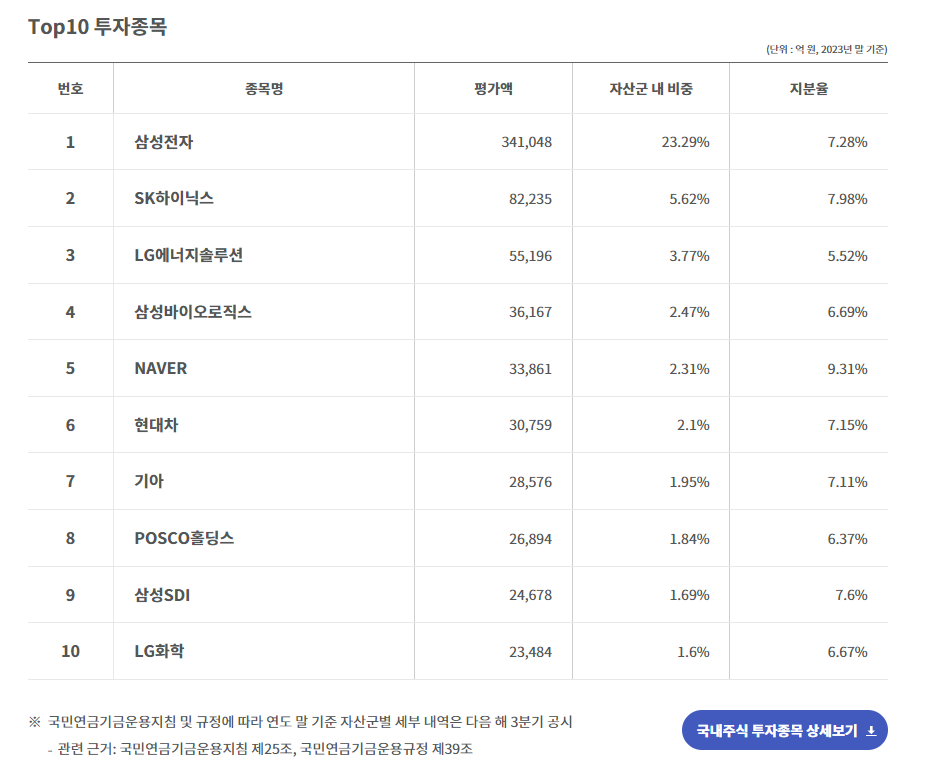This screenshot has height=784, width=943.
Task: Click the NAVER holding entry
Action: click(160, 368)
